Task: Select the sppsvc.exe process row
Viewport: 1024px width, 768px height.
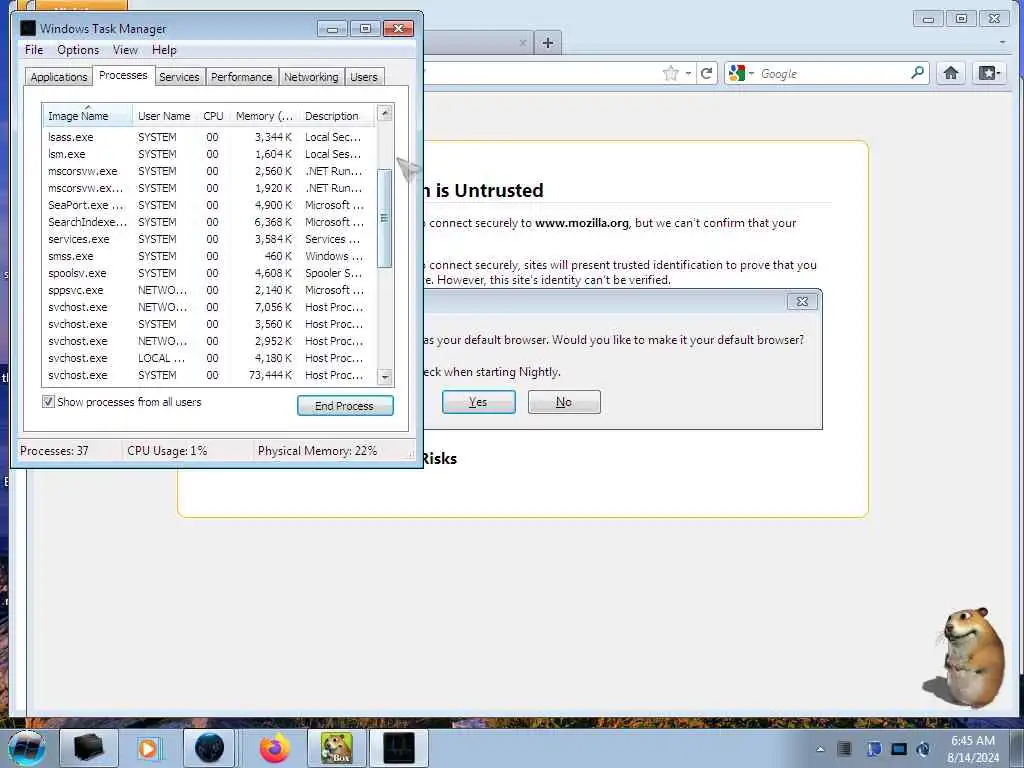Action: (x=209, y=290)
